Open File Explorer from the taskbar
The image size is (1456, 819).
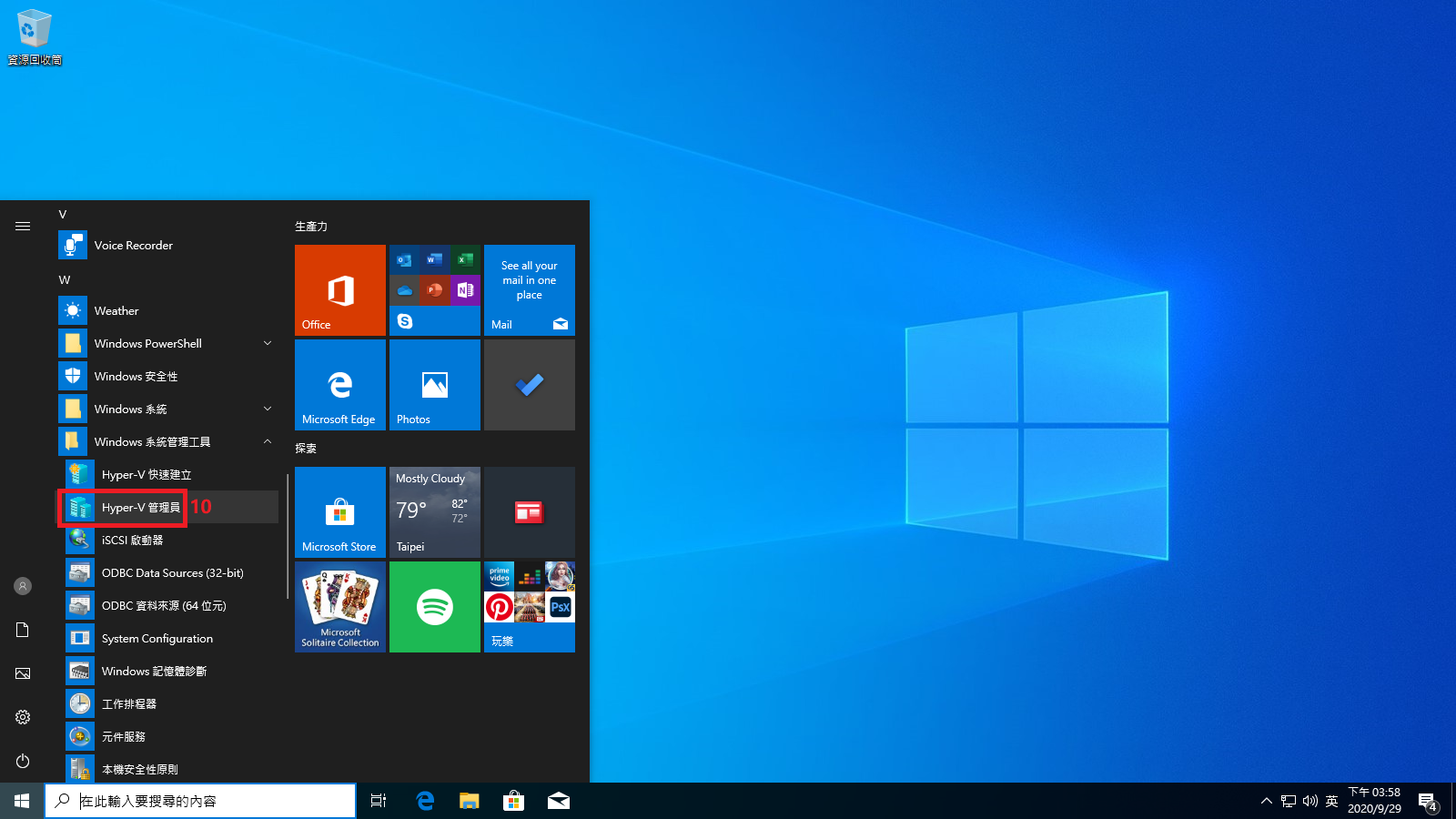469,801
